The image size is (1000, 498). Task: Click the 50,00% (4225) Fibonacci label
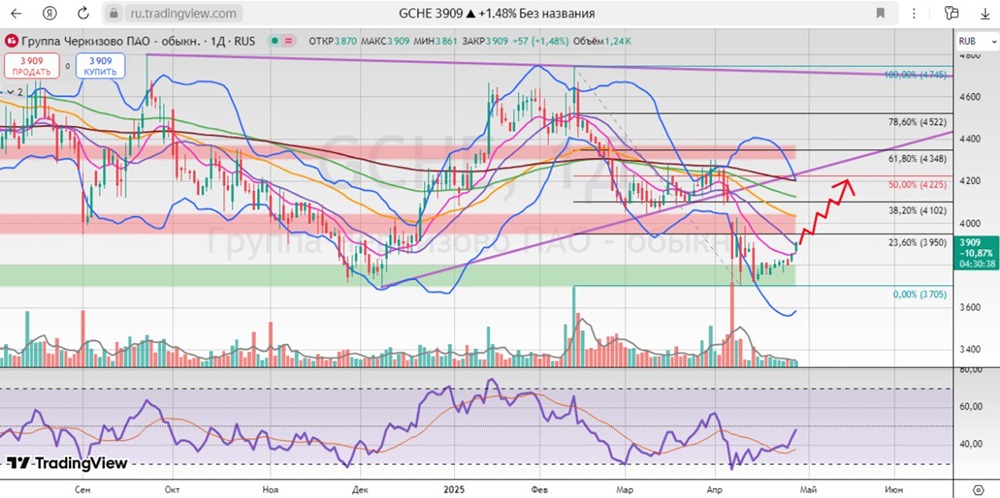click(x=917, y=184)
